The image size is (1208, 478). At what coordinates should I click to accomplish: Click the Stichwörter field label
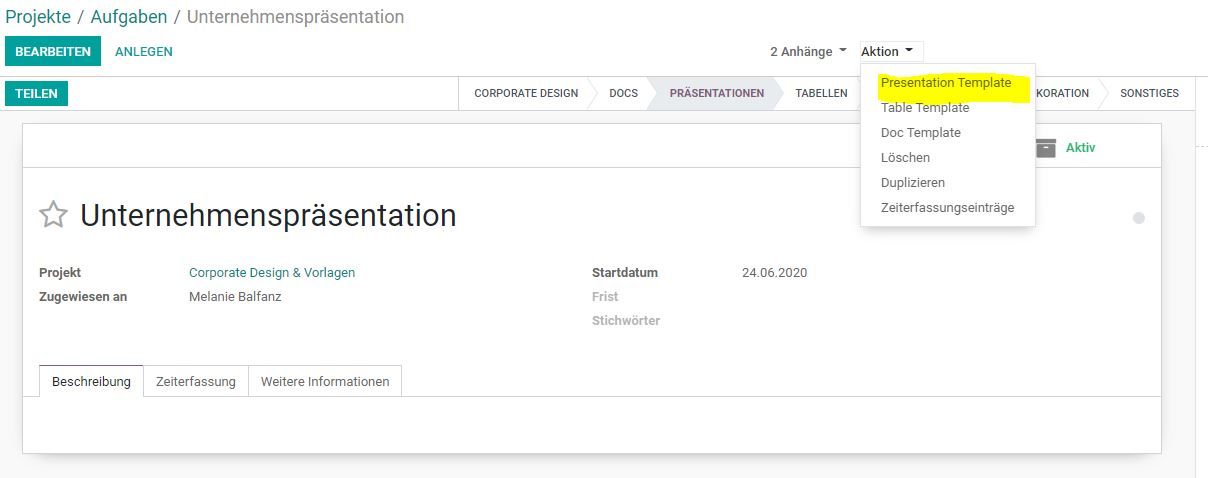tap(626, 321)
